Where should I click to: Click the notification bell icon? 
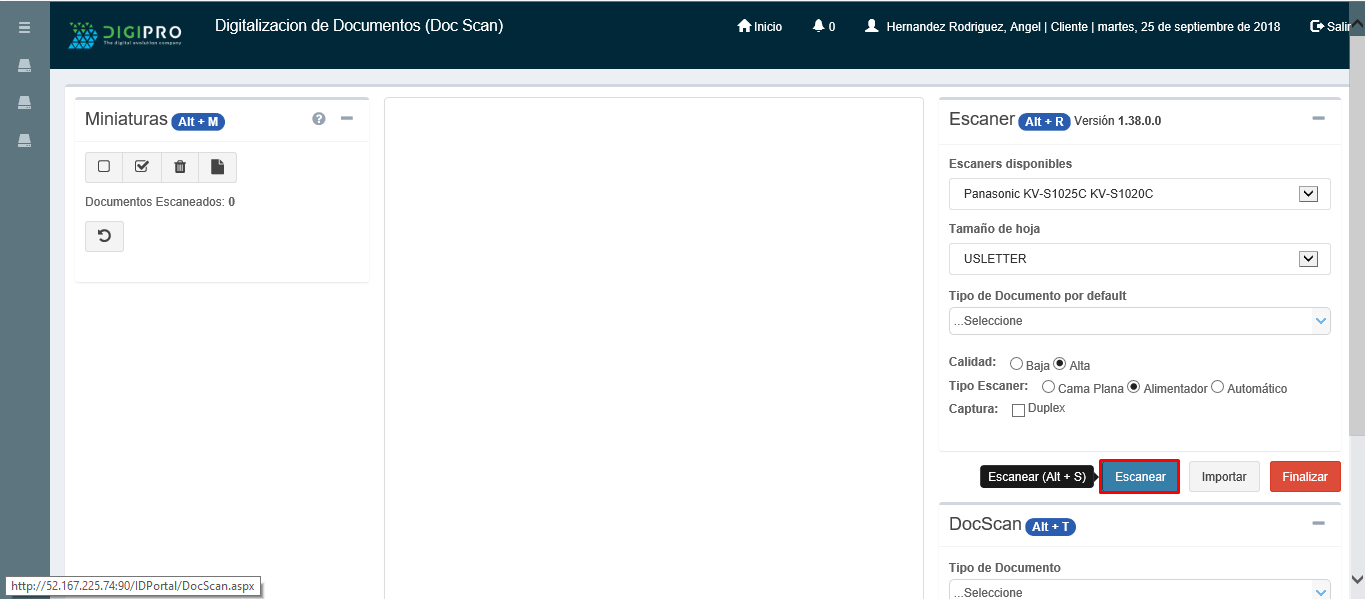tap(819, 26)
